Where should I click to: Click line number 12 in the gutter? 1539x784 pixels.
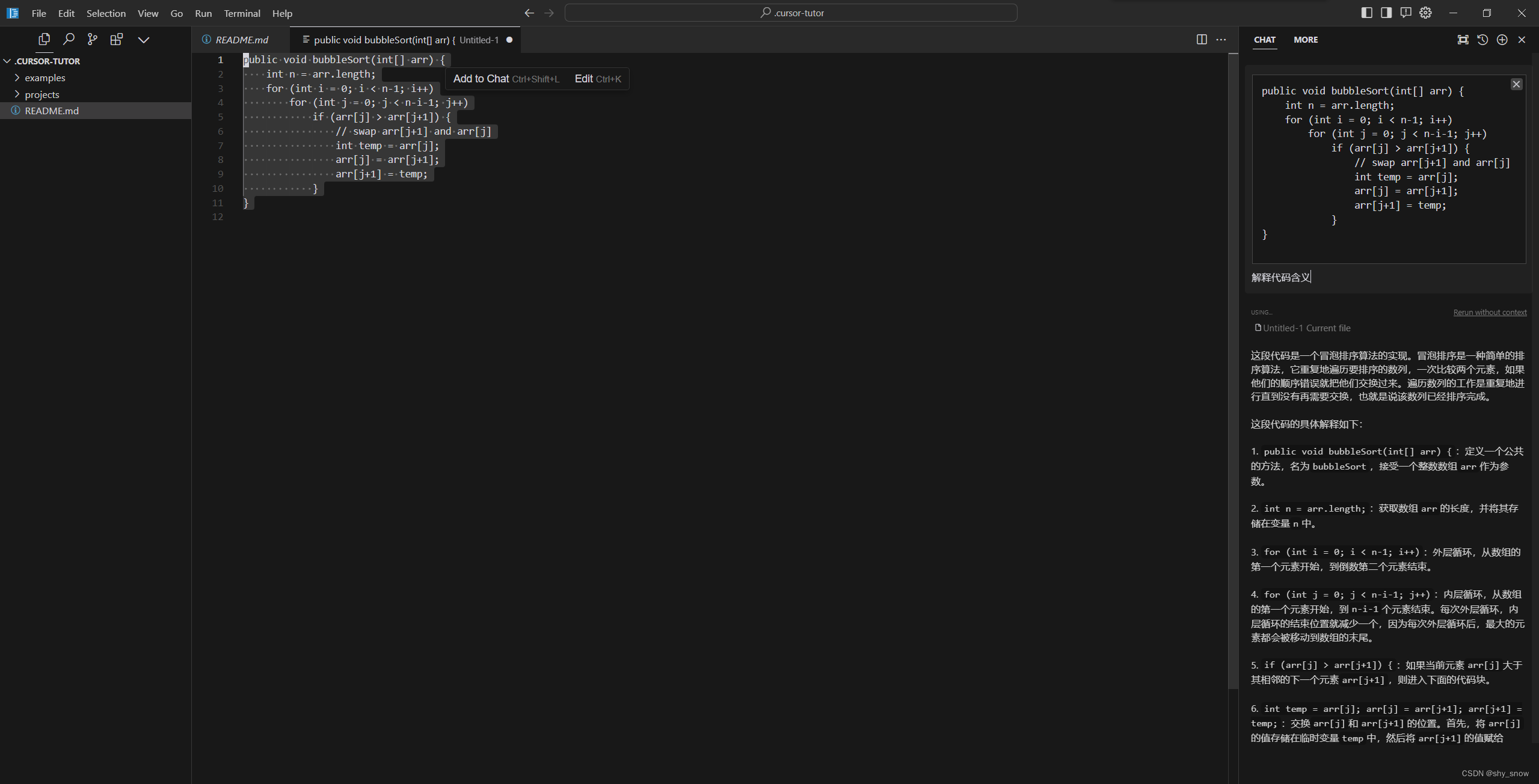click(218, 217)
